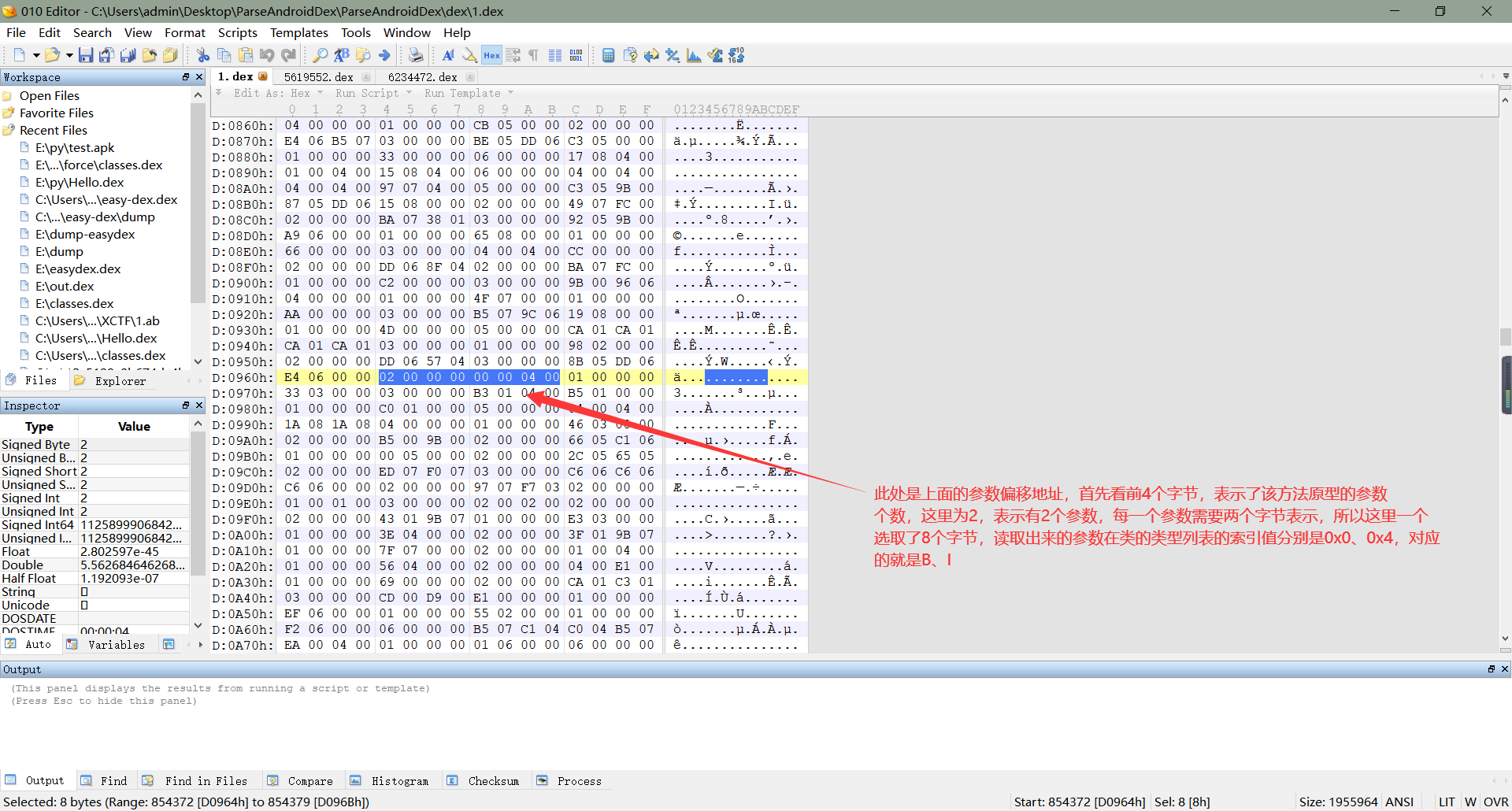Click the Checksum toolbar icon
Viewport: 1512px width, 811px height.
coord(715,55)
